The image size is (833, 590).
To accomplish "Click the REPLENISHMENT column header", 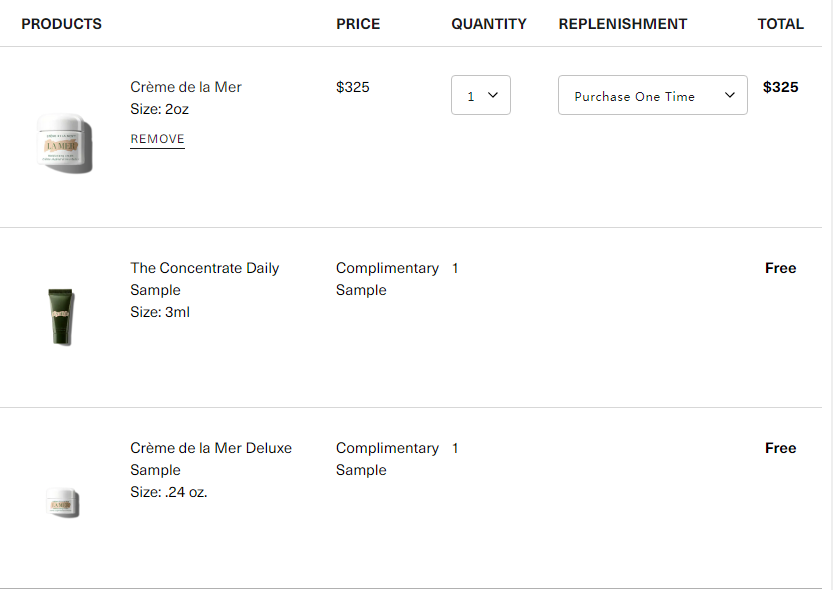I will pos(623,24).
